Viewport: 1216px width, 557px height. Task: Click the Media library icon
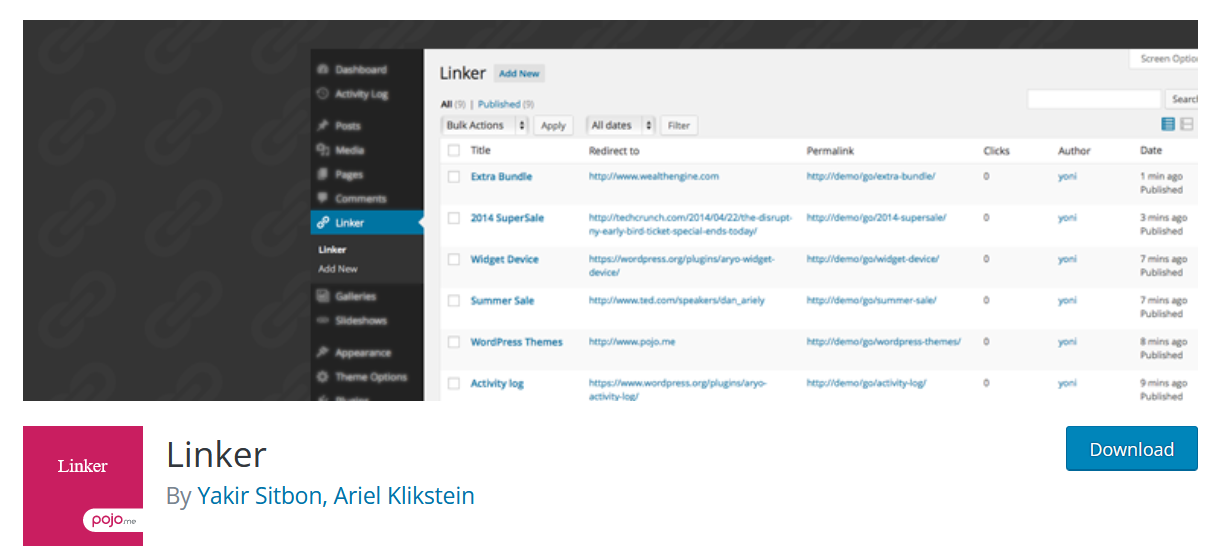322,150
